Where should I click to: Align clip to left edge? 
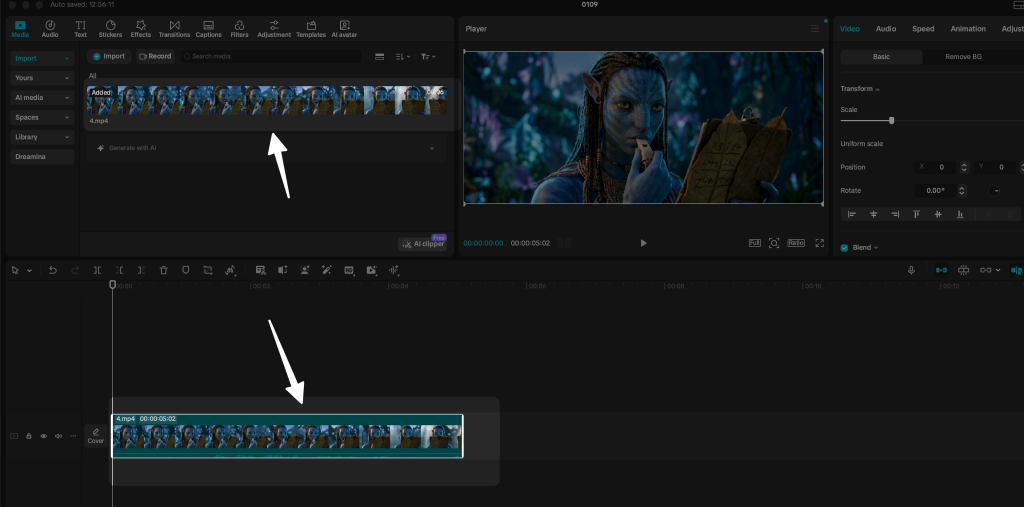(852, 214)
